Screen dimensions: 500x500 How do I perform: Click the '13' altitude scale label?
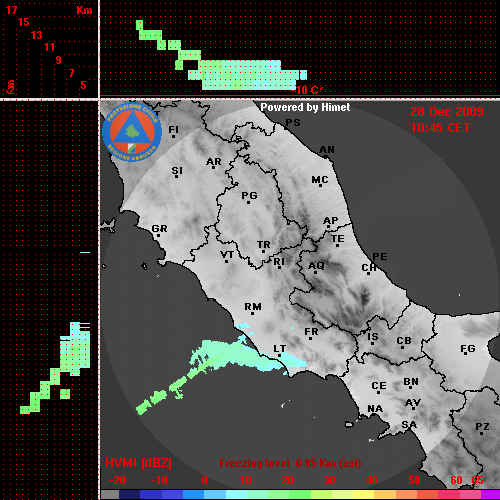[x=37, y=35]
